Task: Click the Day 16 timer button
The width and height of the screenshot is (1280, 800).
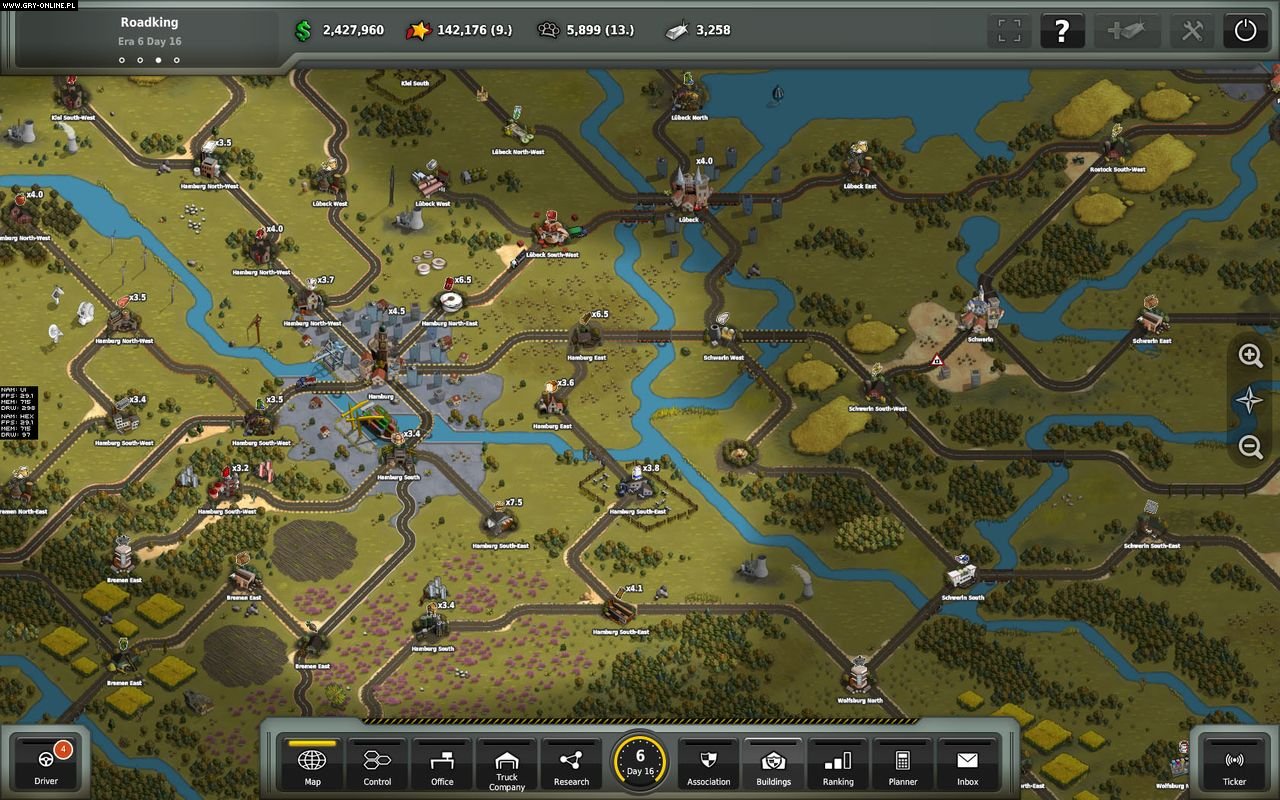Action: click(x=640, y=764)
